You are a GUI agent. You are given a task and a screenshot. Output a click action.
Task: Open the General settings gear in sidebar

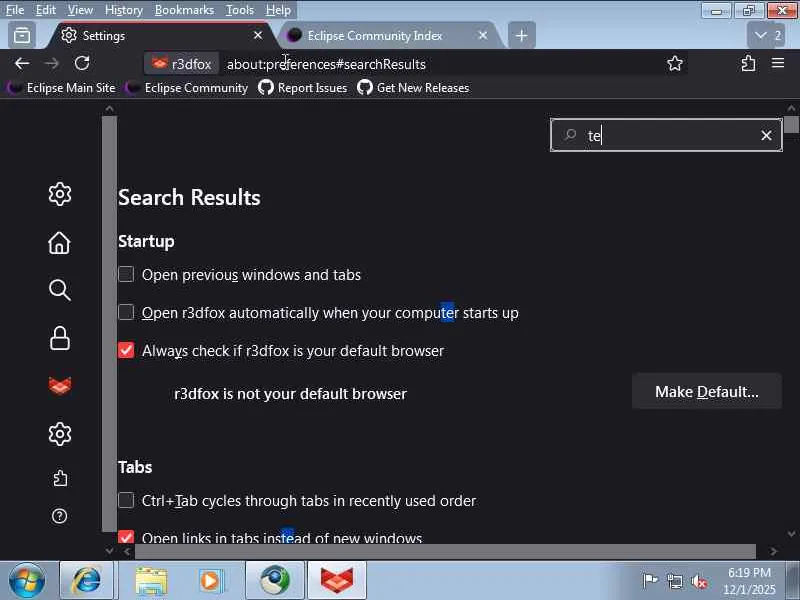coord(60,194)
